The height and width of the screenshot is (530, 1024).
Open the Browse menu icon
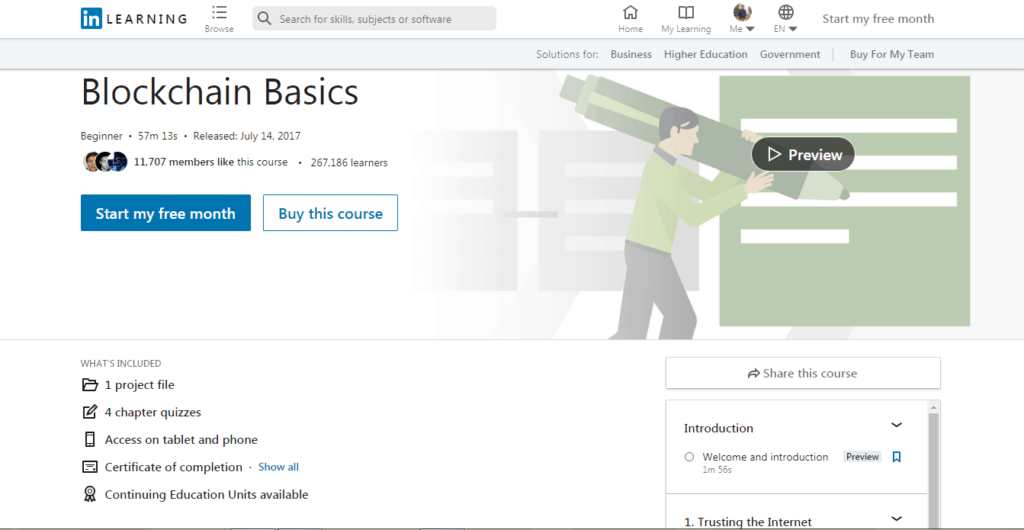[x=219, y=12]
